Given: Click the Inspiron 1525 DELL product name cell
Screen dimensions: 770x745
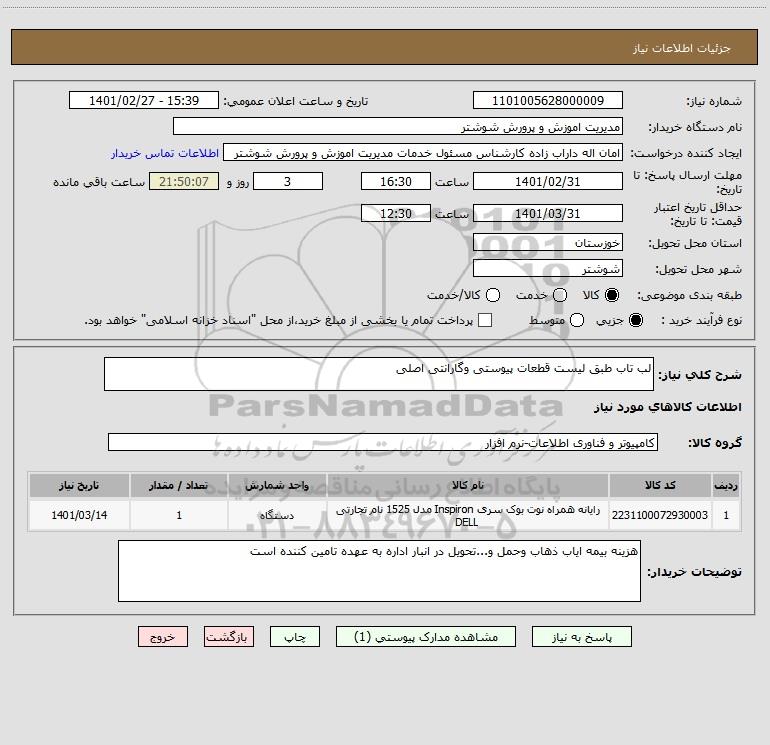Looking at the screenshot, I should click(468, 515).
